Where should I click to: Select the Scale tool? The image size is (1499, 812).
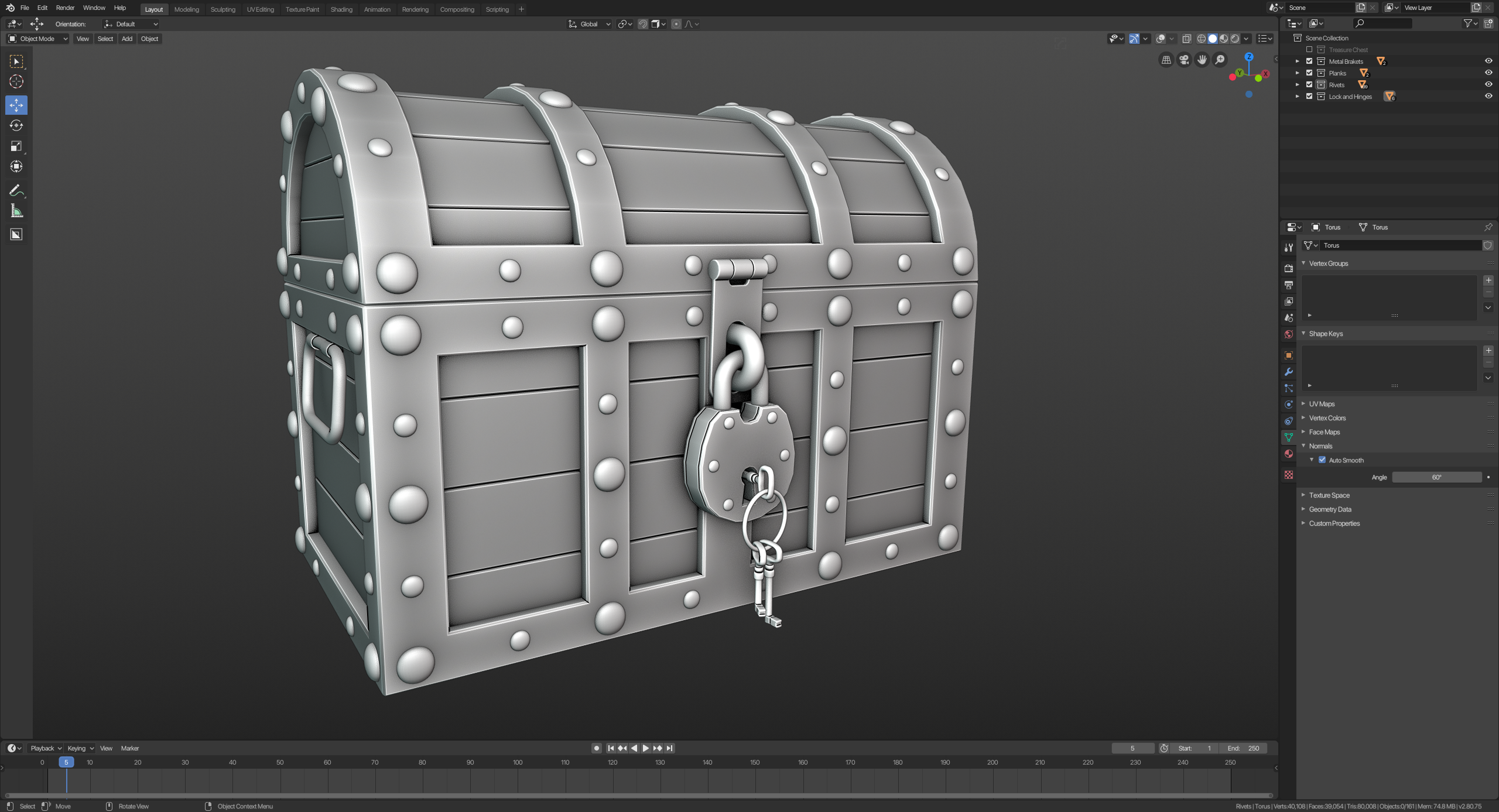tap(16, 146)
